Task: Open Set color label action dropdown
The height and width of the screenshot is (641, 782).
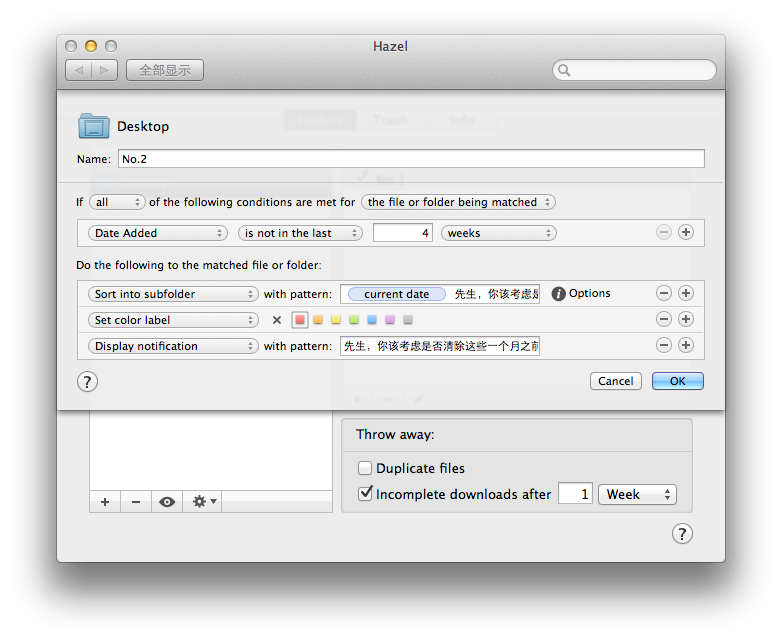Action: 173,320
